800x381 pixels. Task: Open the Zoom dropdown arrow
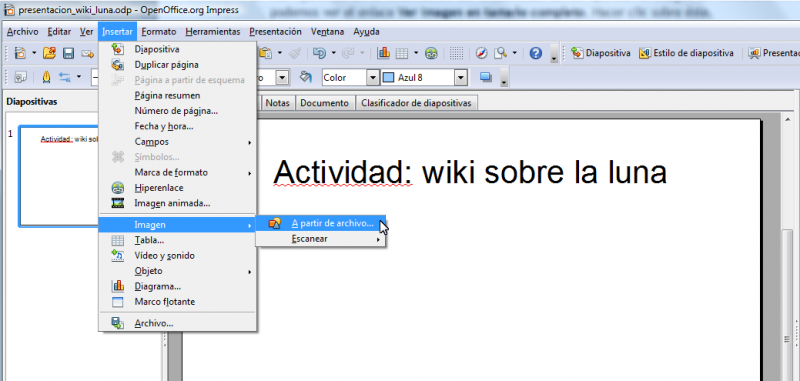click(x=515, y=53)
